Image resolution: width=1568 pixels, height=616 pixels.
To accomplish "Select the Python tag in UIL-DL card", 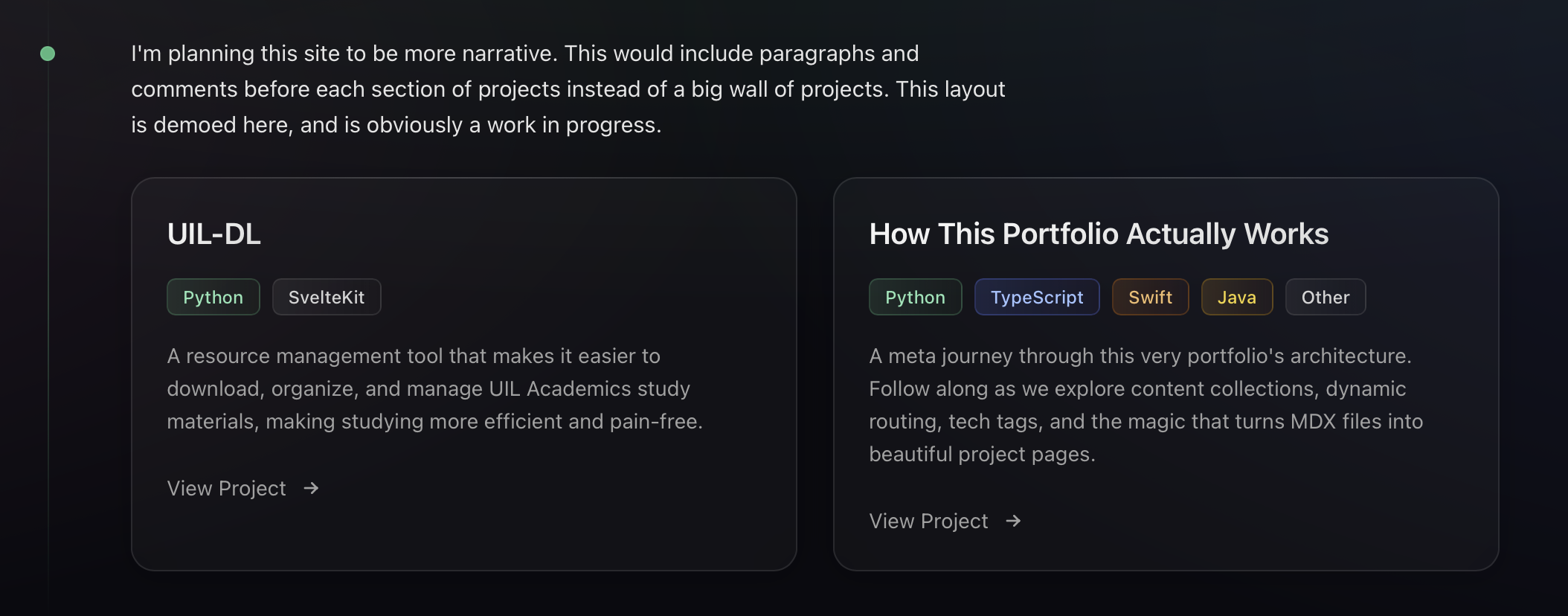I will (213, 297).
